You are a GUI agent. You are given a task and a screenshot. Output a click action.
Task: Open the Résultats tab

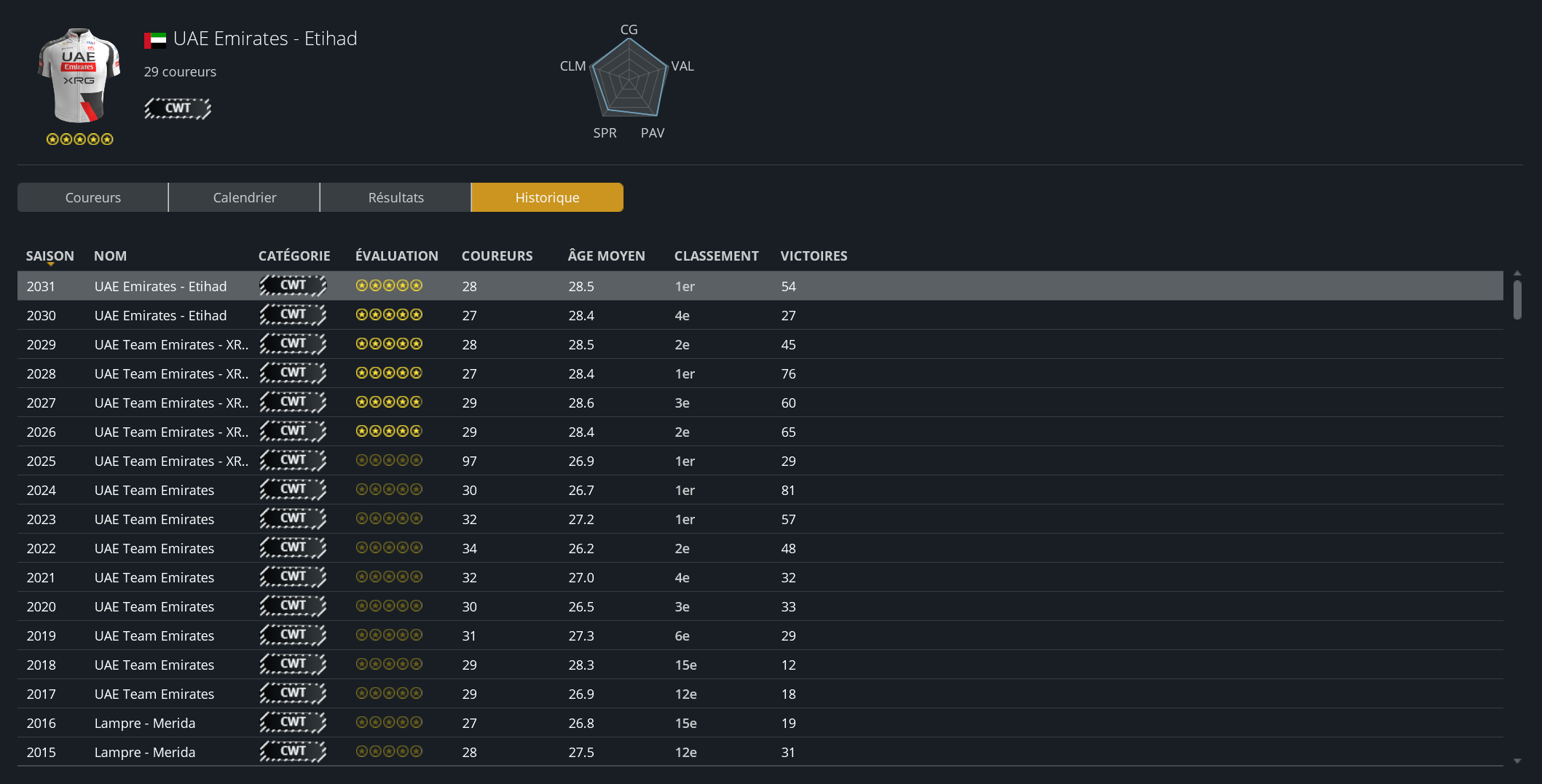coord(396,197)
